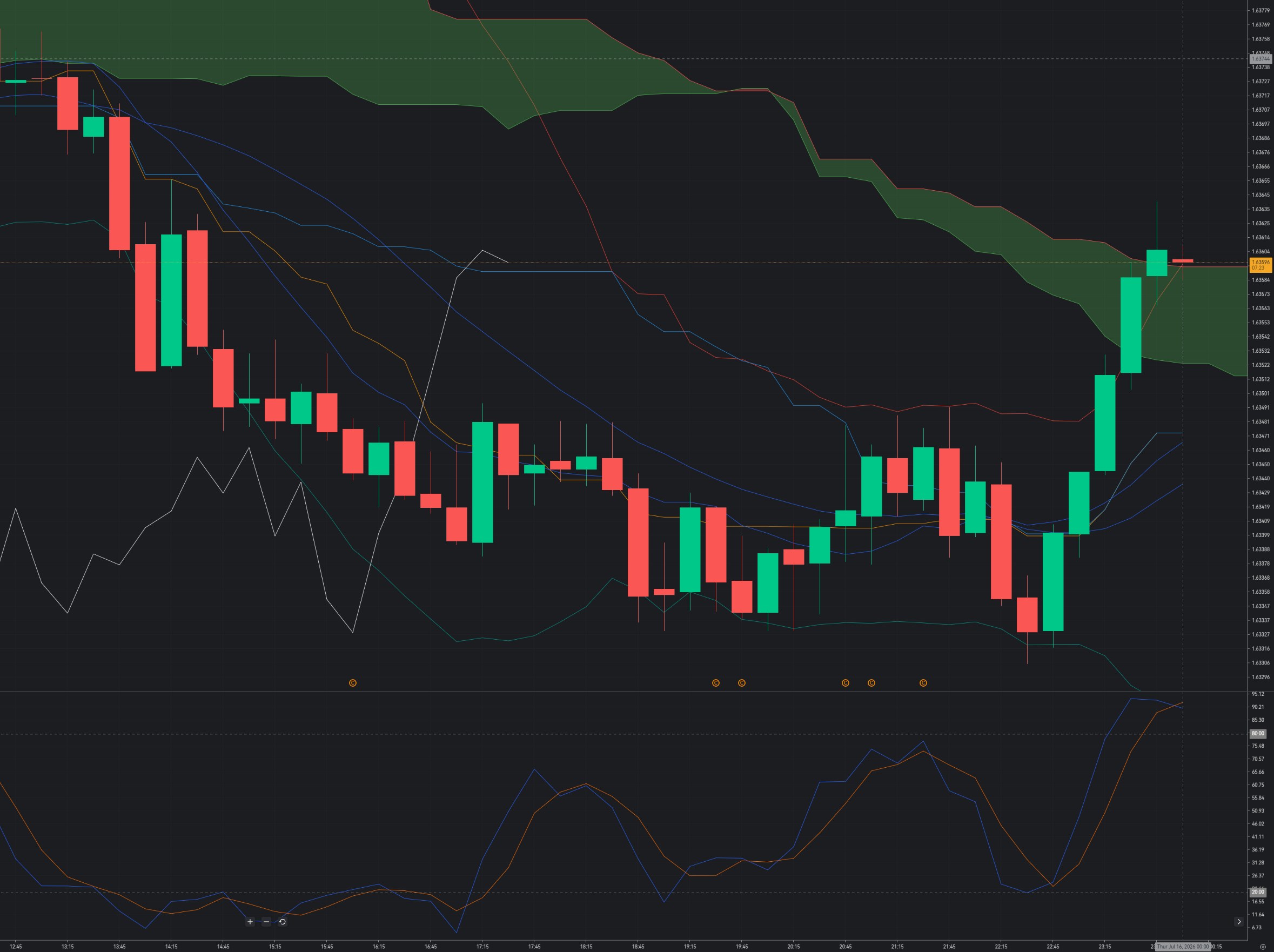Open event marker below the 21:30 candle
The height and width of the screenshot is (952, 1274).
click(923, 683)
